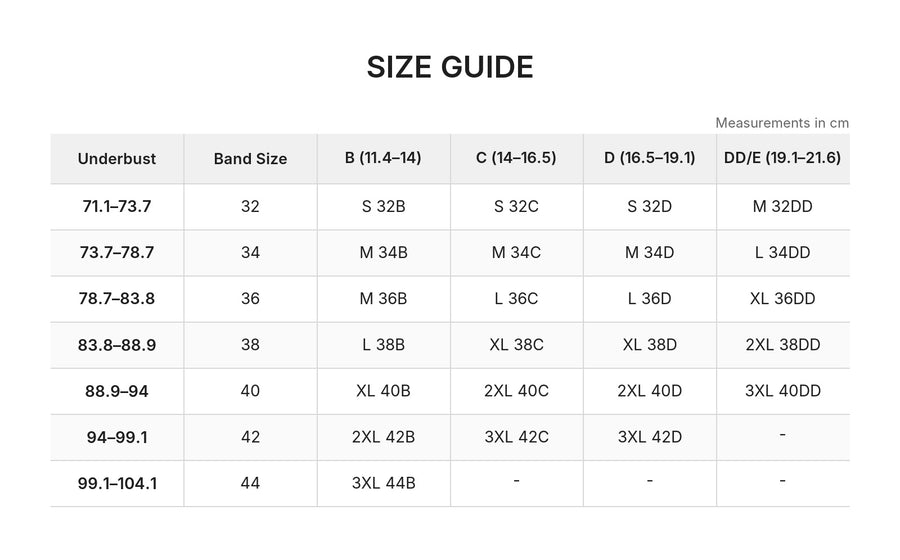This screenshot has height=560, width=900.
Task: Select the L 36D size cell
Action: [x=650, y=299]
